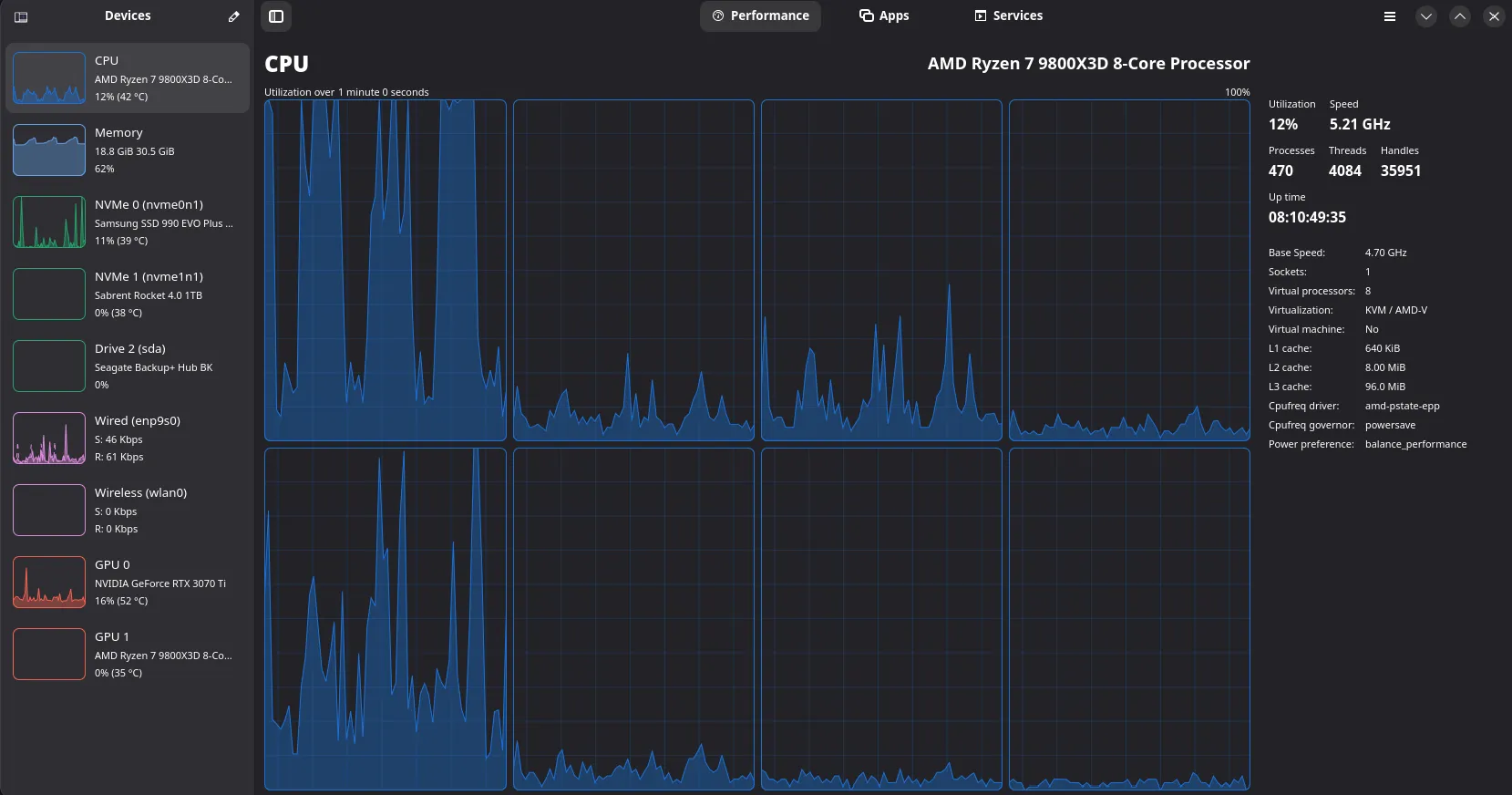Click the L2 cache 8.00 MiB value
The image size is (1512, 795).
tap(1384, 367)
